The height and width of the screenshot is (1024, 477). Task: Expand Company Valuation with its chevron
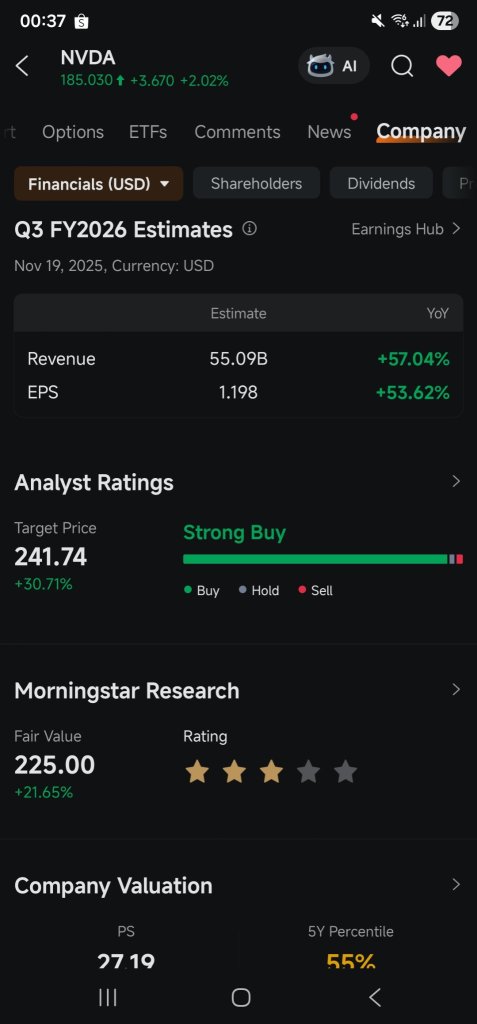point(456,885)
